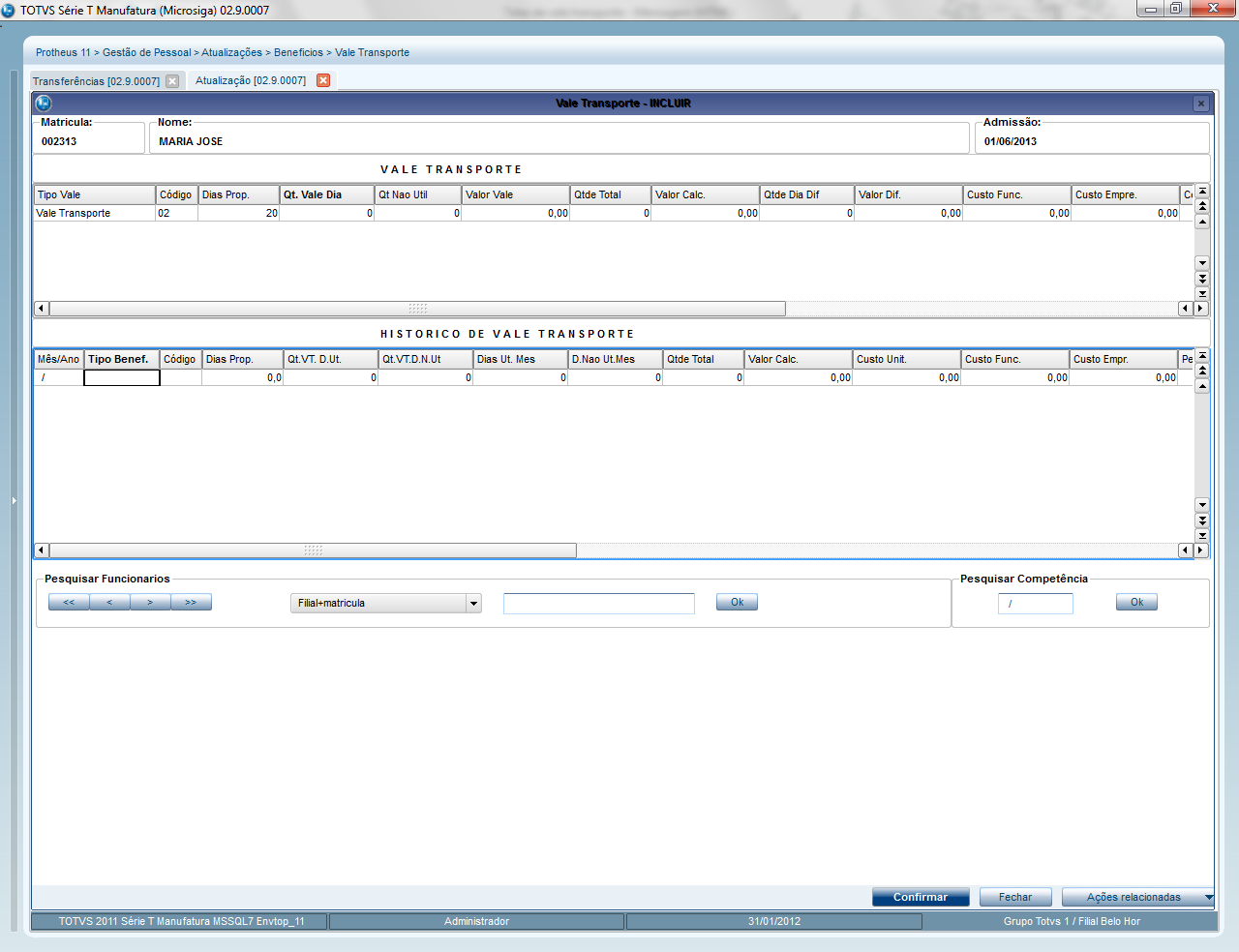
Task: Page down in the Vale Transporte grid
Action: (1202, 279)
